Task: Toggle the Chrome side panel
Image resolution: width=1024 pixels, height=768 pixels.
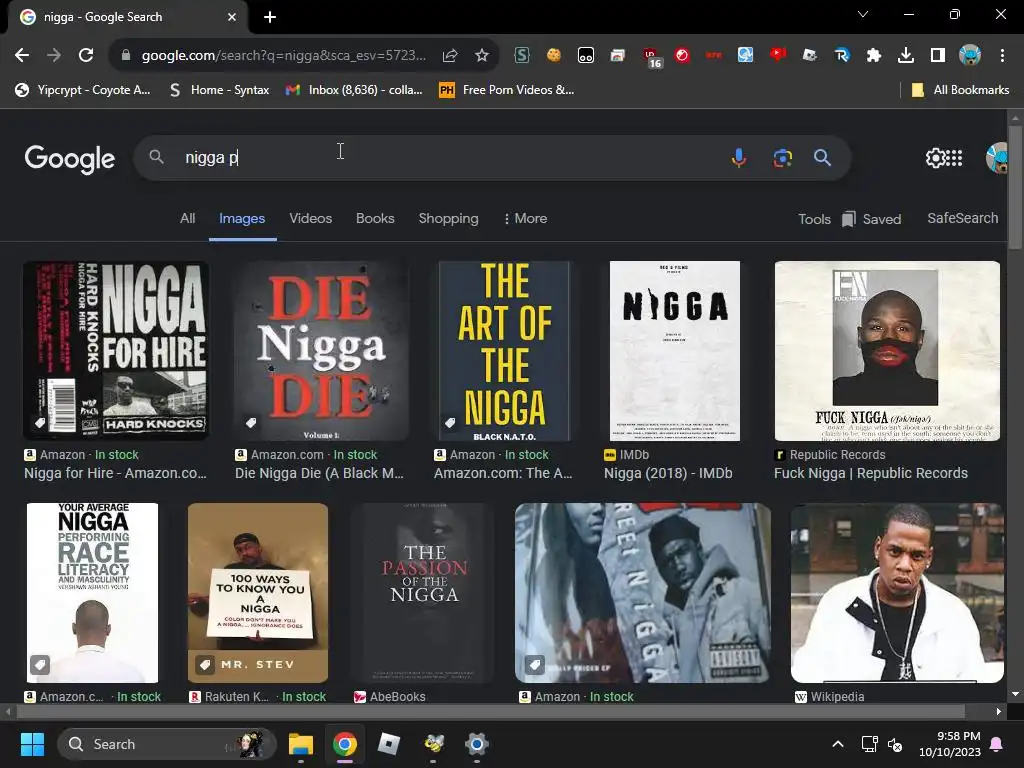Action: 938,56
